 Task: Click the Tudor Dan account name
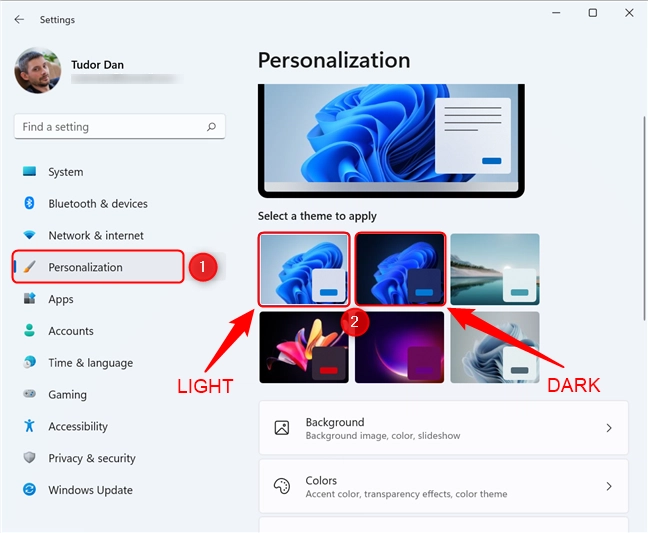click(x=98, y=65)
